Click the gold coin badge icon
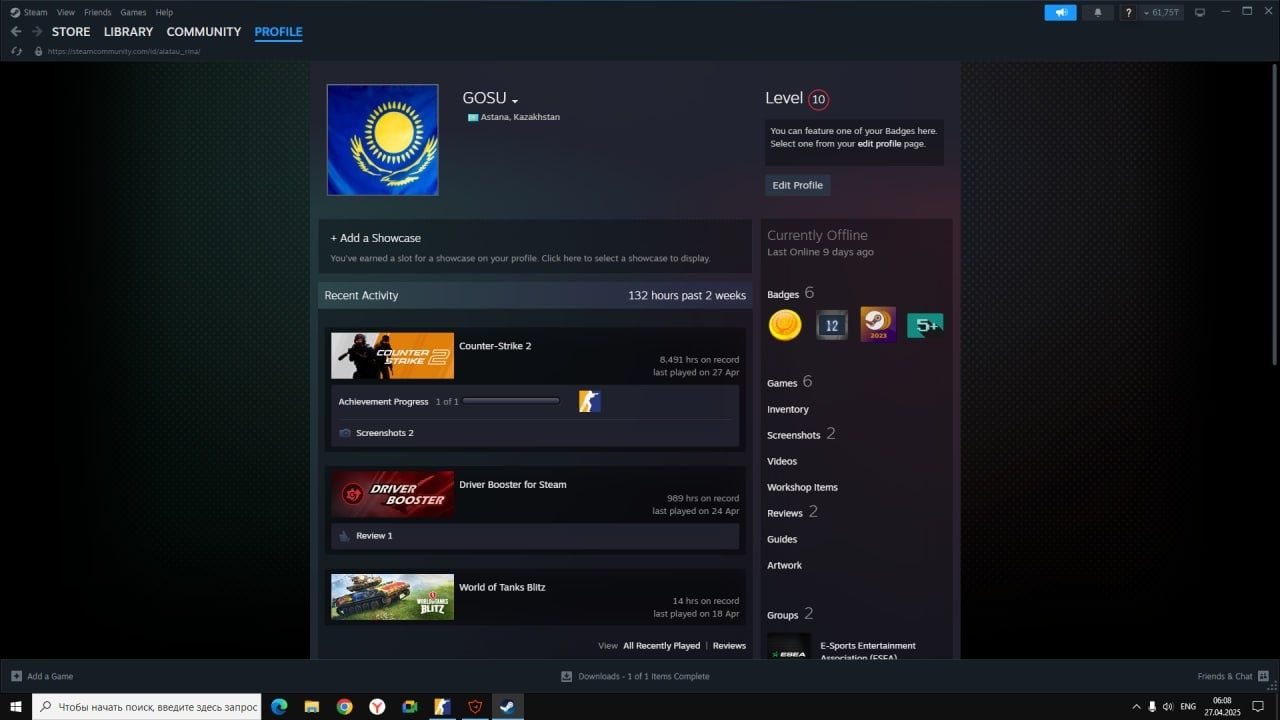This screenshot has width=1280, height=720. pos(785,325)
